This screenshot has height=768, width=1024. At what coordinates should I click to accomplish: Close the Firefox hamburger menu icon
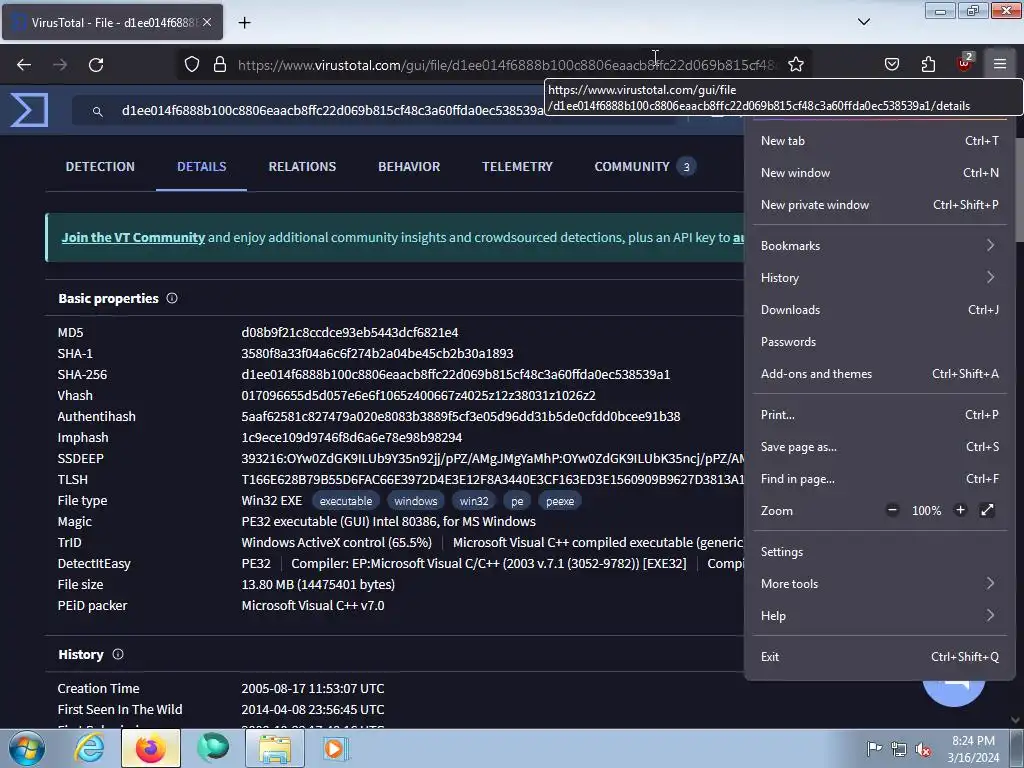(x=1000, y=64)
